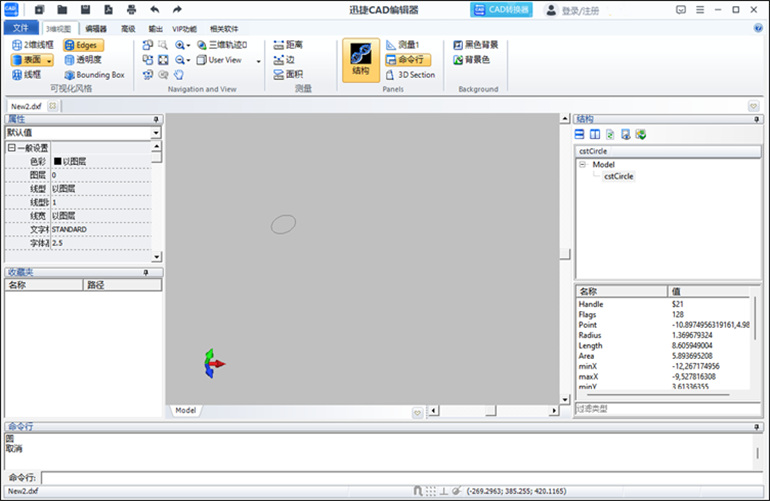770x501 pixels.
Task: Open the User View dropdown
Action: tap(258, 60)
